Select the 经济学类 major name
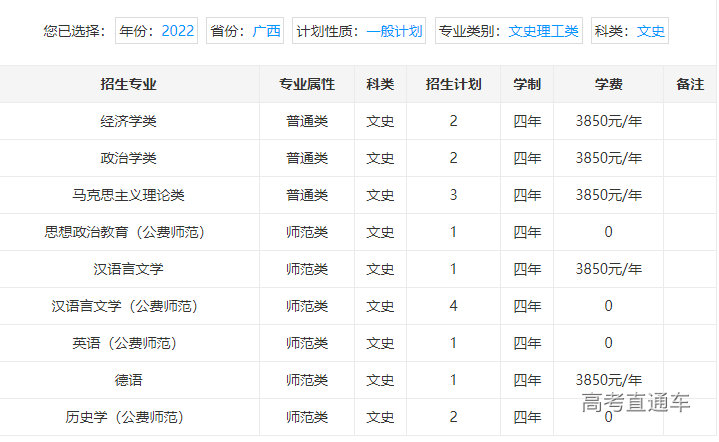 click(129, 121)
